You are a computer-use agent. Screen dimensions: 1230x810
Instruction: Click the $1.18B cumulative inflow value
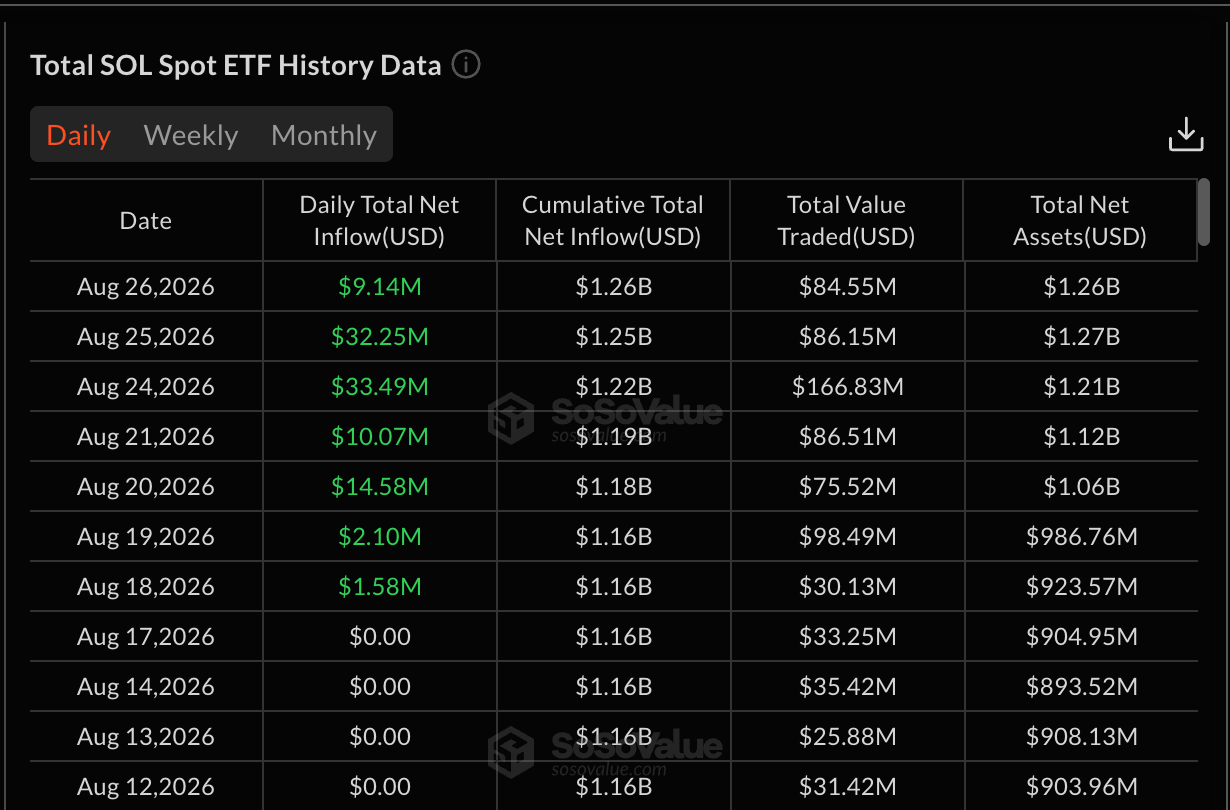pyautogui.click(x=614, y=487)
